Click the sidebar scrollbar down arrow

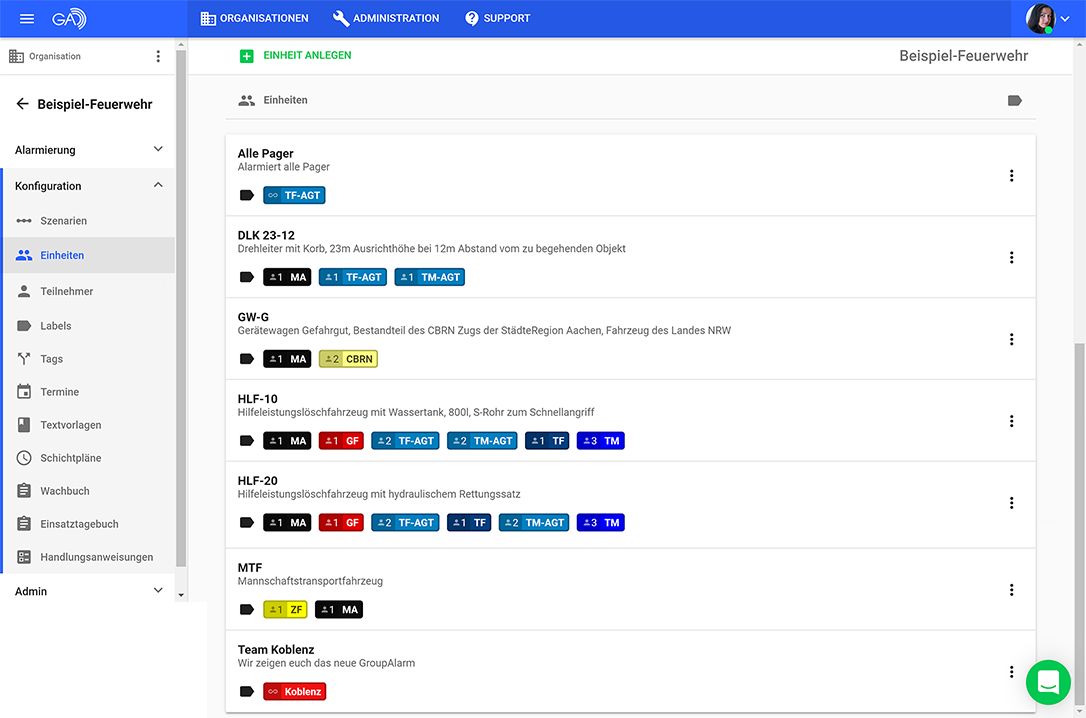181,595
